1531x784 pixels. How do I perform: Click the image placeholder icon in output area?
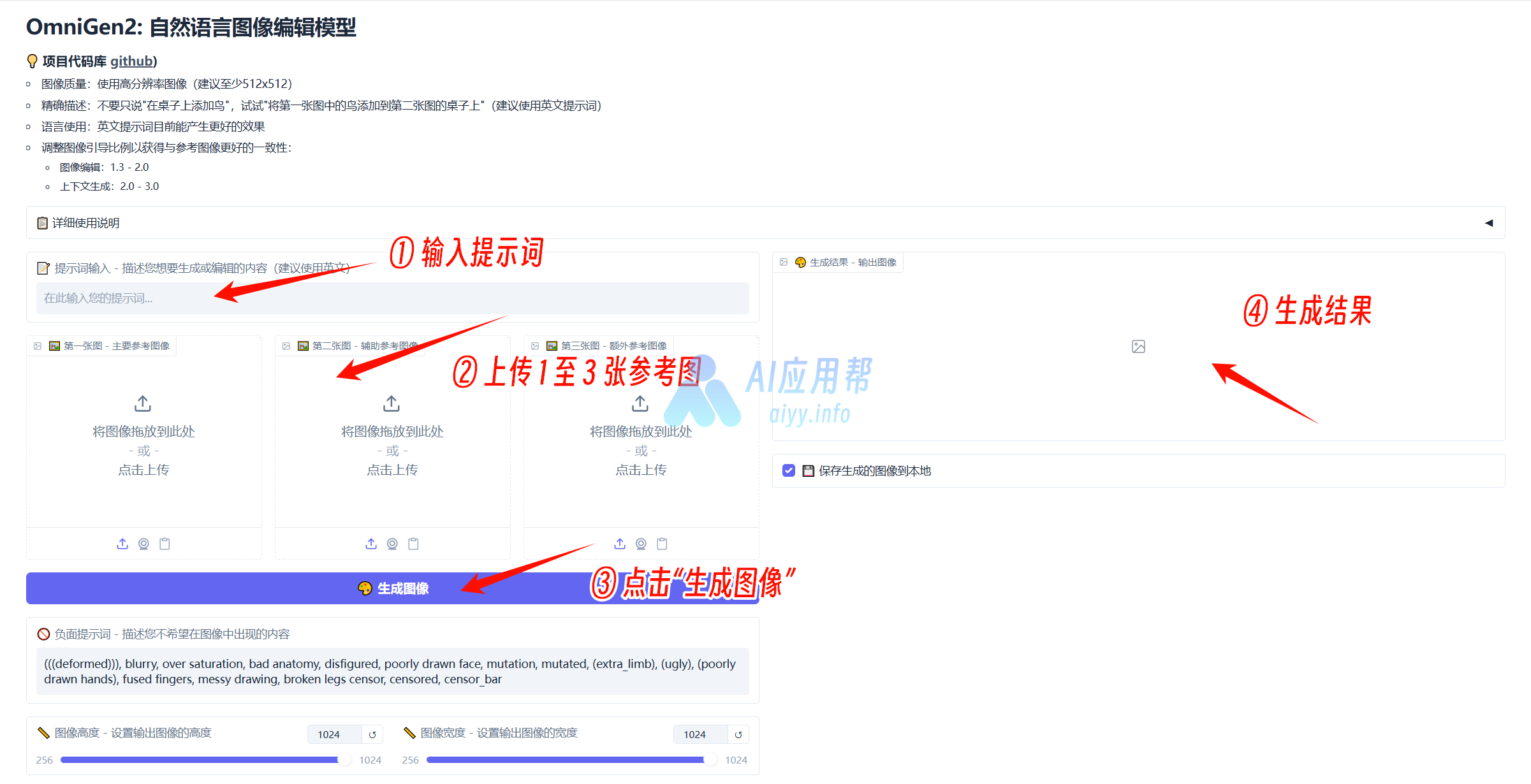coord(1138,346)
